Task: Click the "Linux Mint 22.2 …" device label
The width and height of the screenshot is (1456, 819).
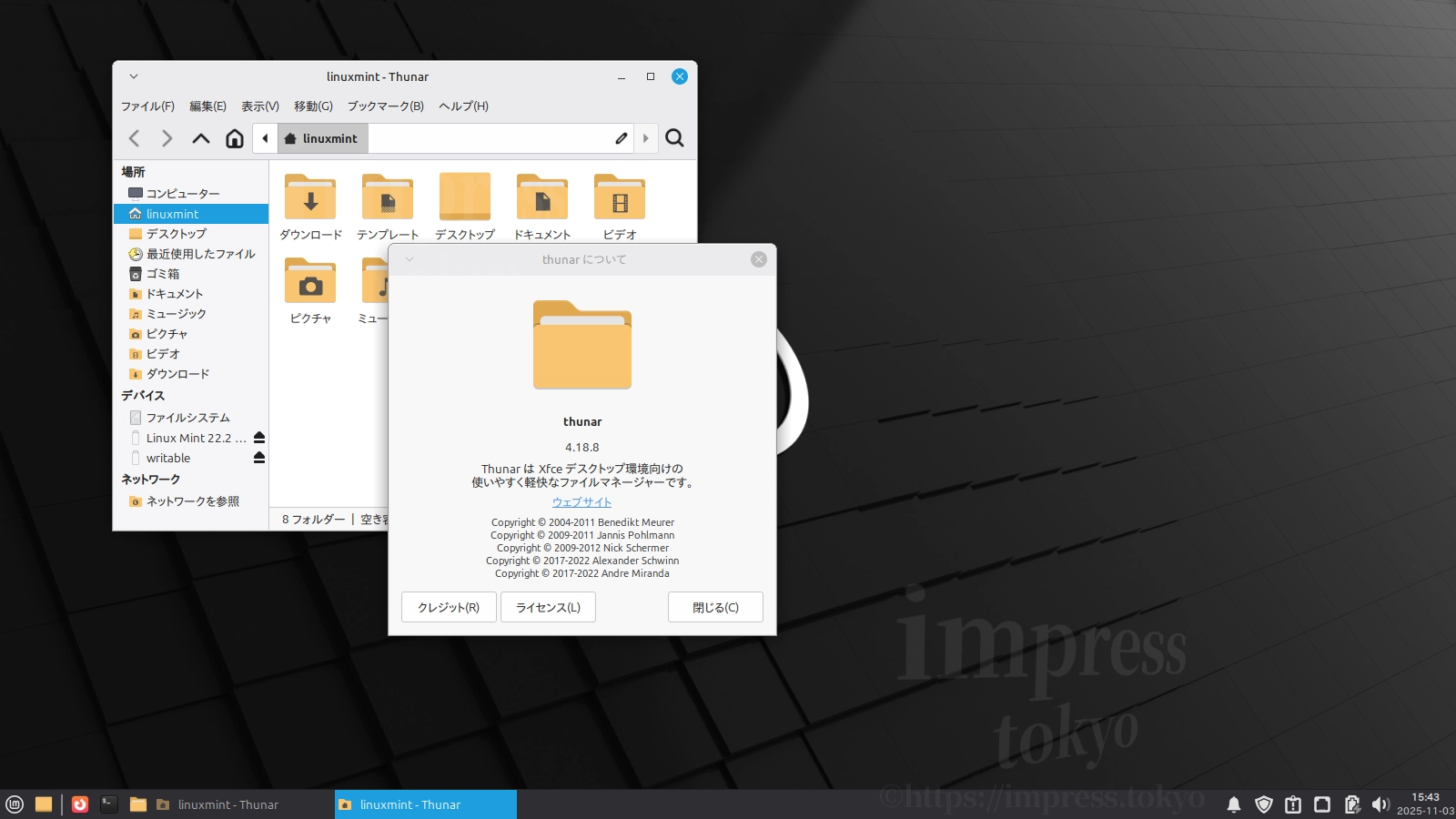Action: 197,438
